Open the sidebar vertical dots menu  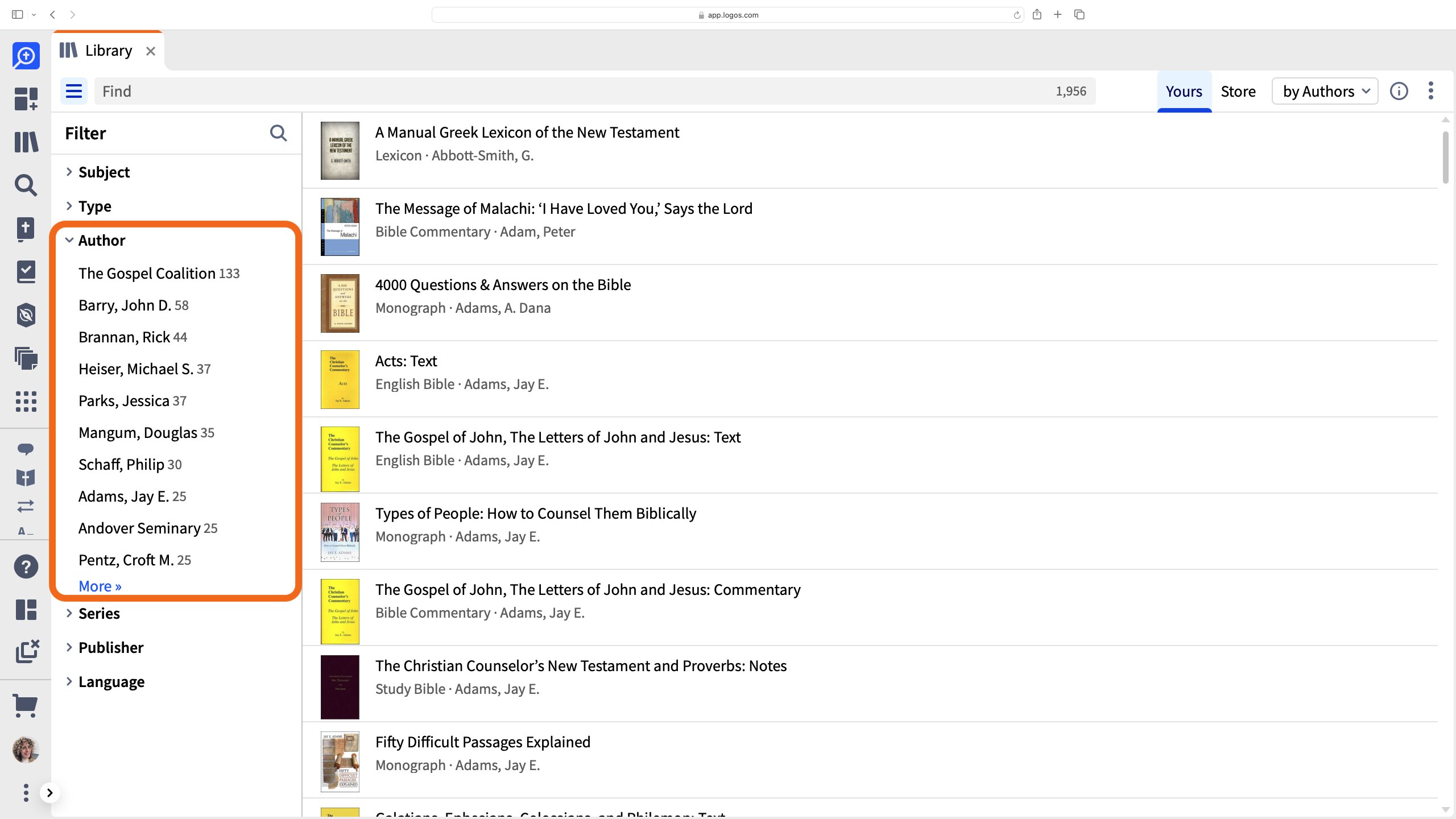[x=26, y=792]
